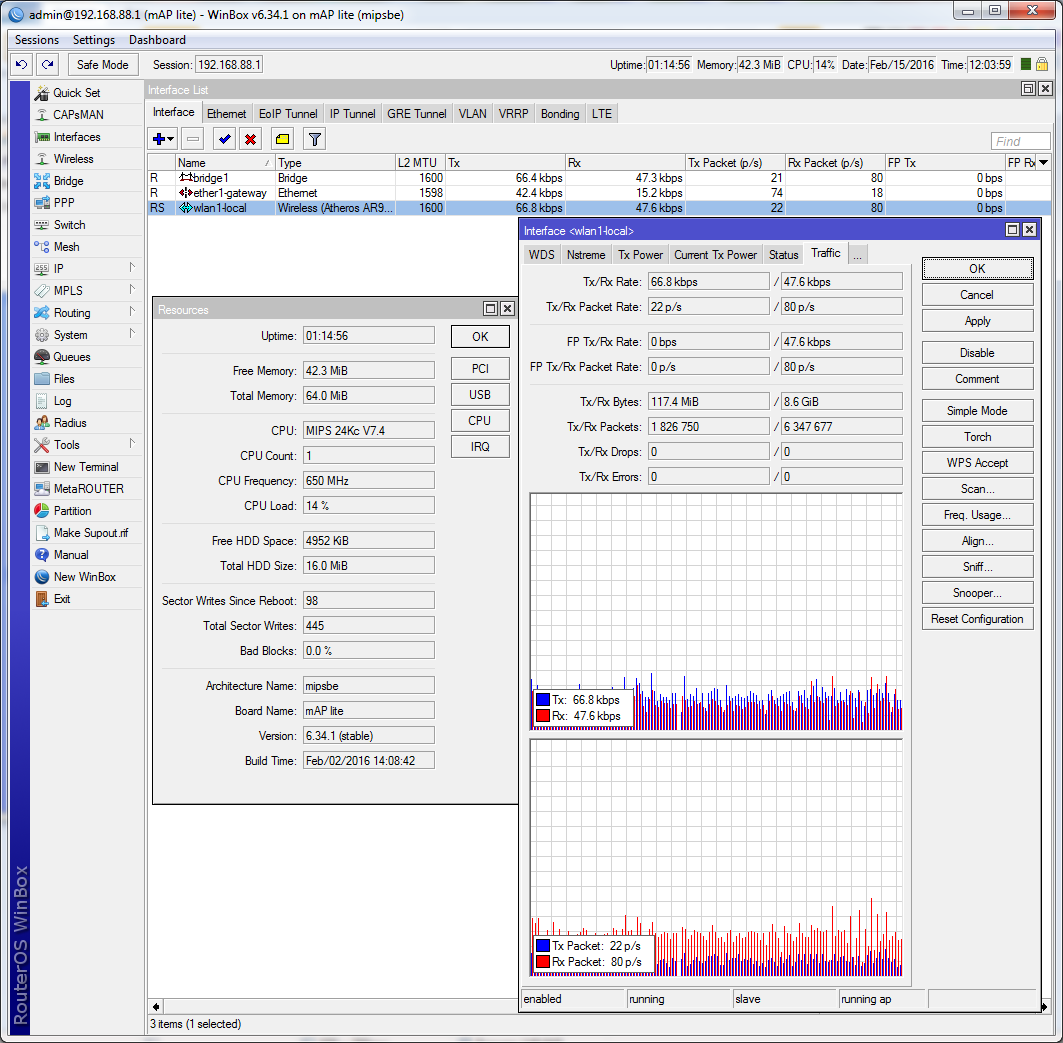Viewport: 1063px width, 1043px height.
Task: Toggle the Safe Mode button
Action: click(102, 64)
